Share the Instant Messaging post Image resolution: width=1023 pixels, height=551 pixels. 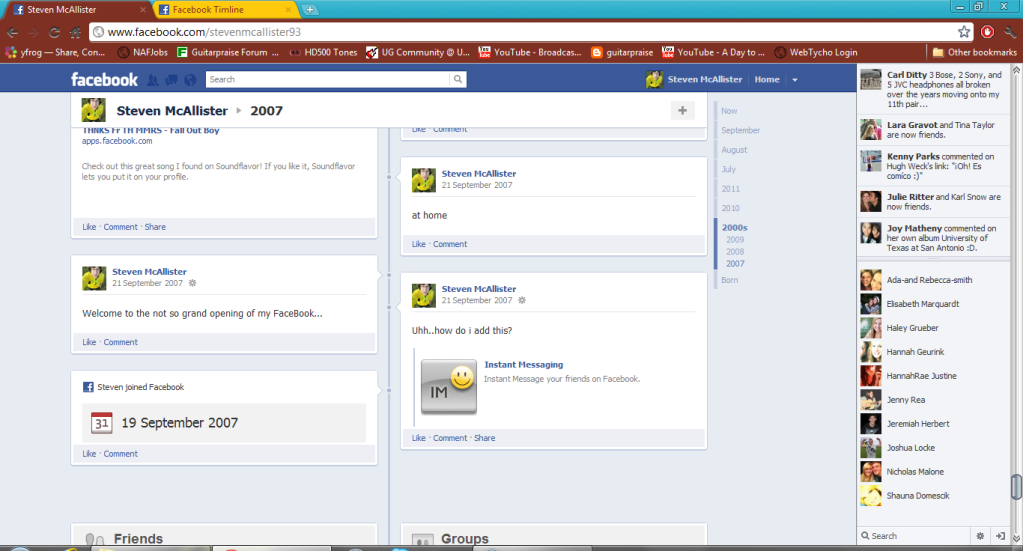point(484,438)
